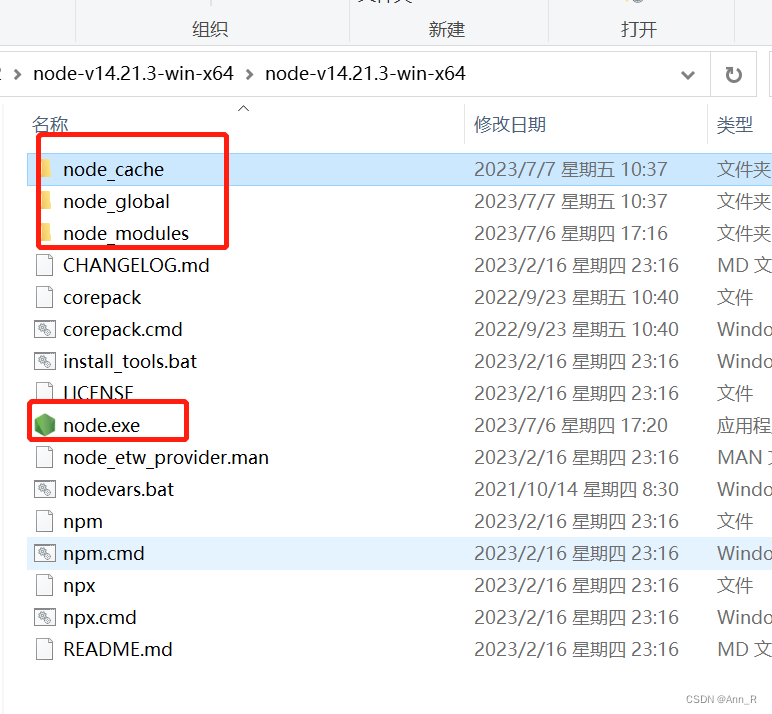Select the install_tools.bat file name
This screenshot has height=714, width=772.
pyautogui.click(x=130, y=361)
